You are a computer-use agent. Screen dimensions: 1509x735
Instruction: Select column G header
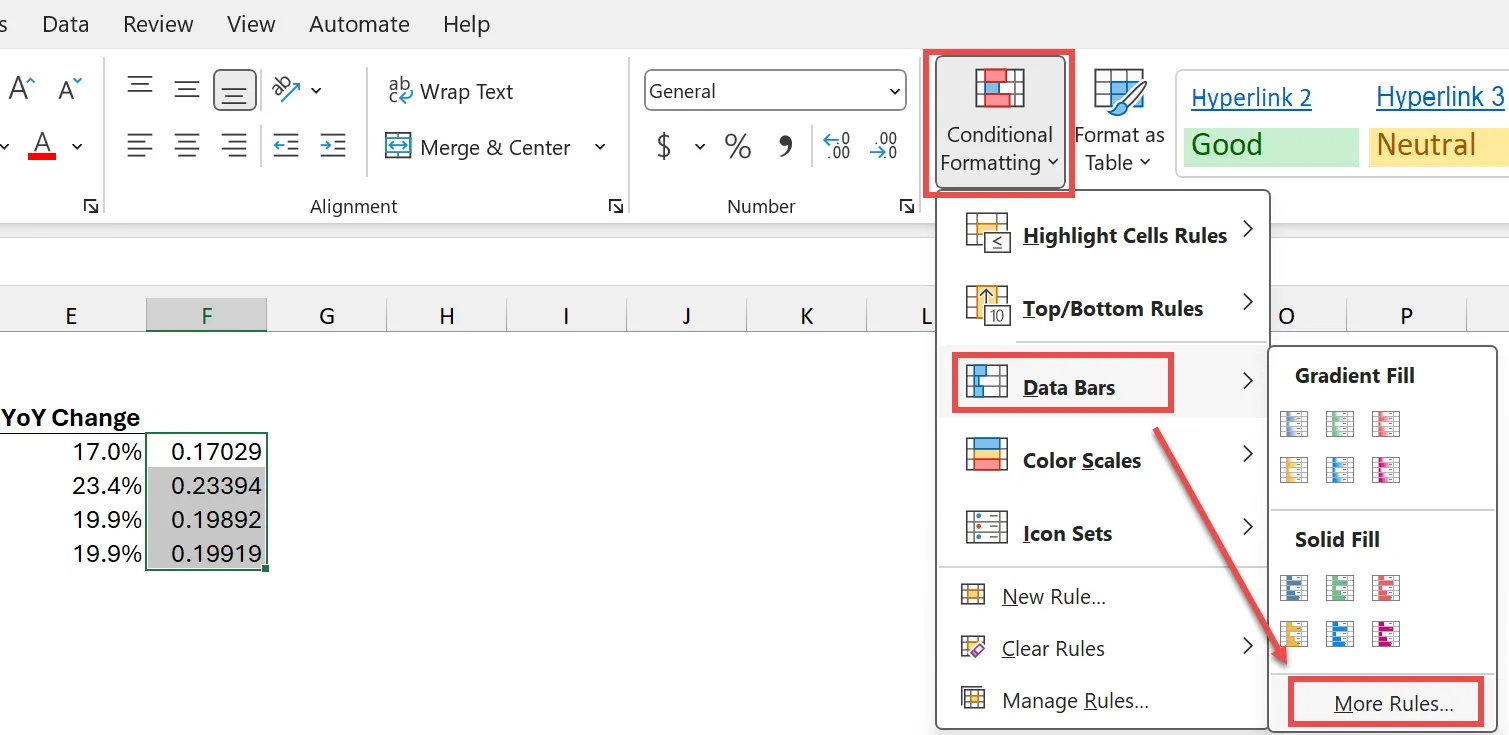pyautogui.click(x=326, y=316)
